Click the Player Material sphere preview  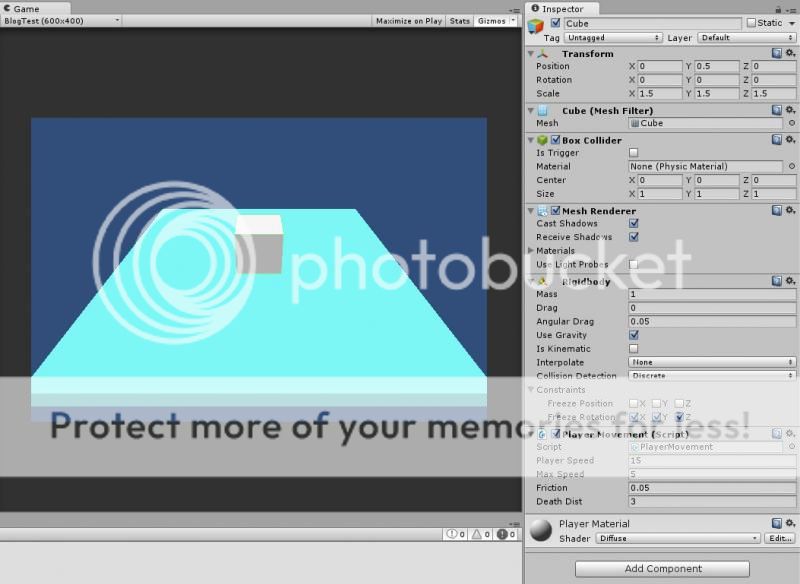point(539,530)
